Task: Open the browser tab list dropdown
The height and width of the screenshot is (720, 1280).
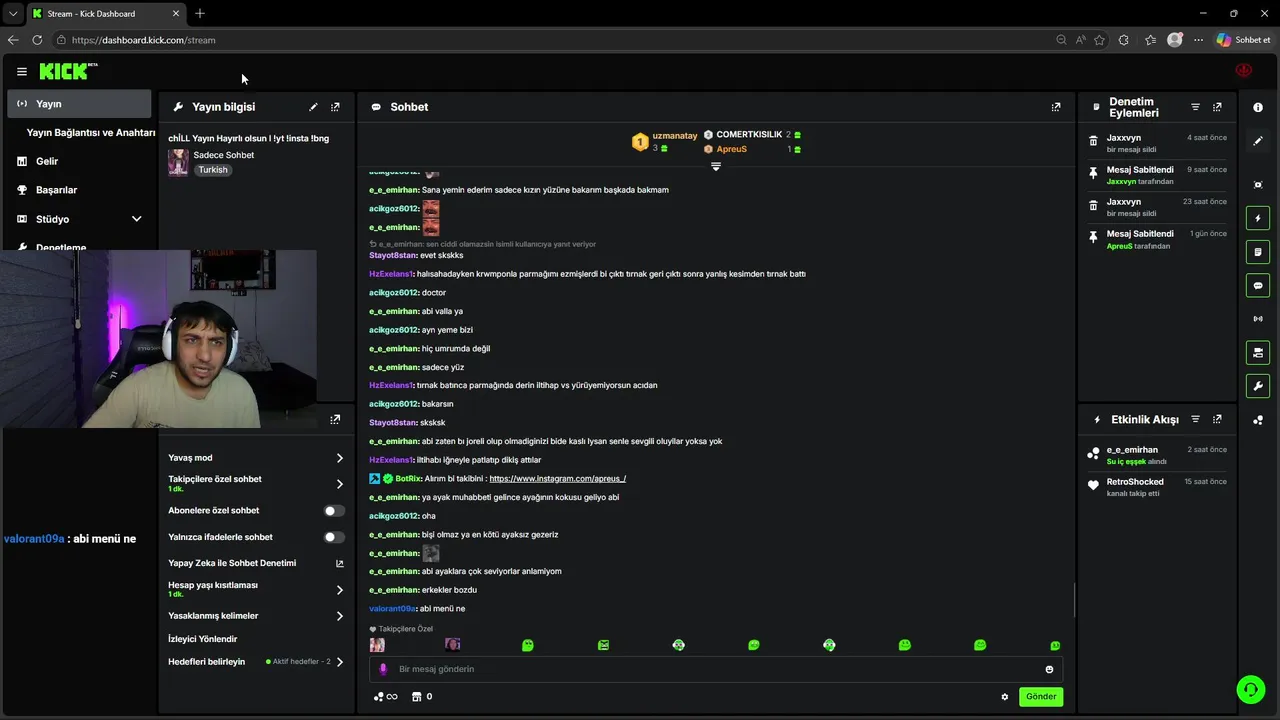Action: coord(12,13)
